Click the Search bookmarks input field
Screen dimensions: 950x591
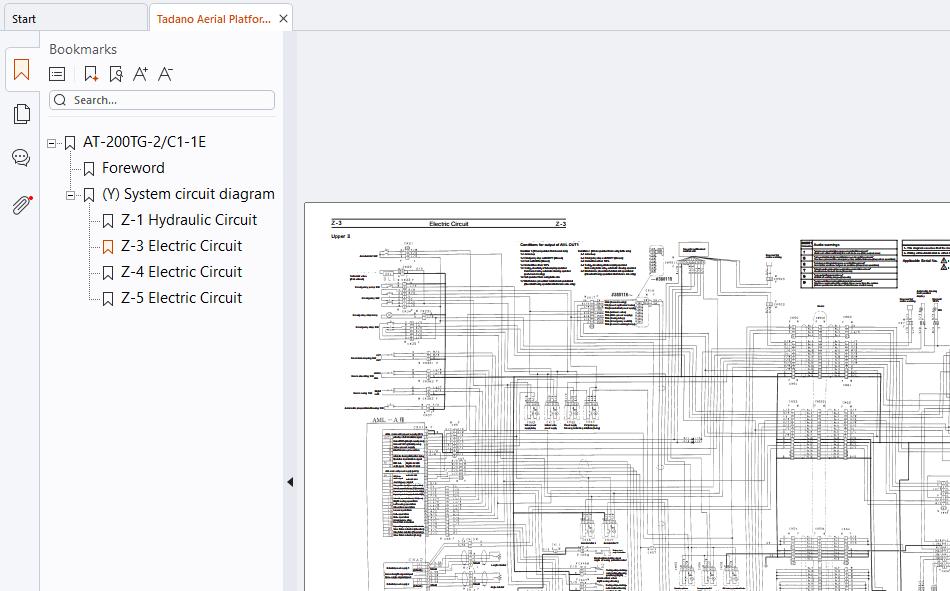[x=162, y=100]
